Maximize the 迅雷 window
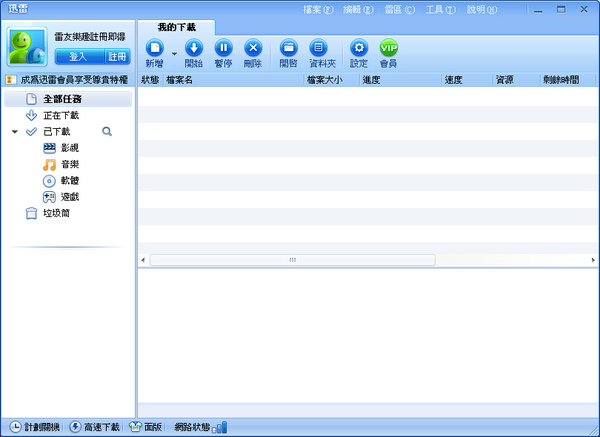 click(561, 10)
